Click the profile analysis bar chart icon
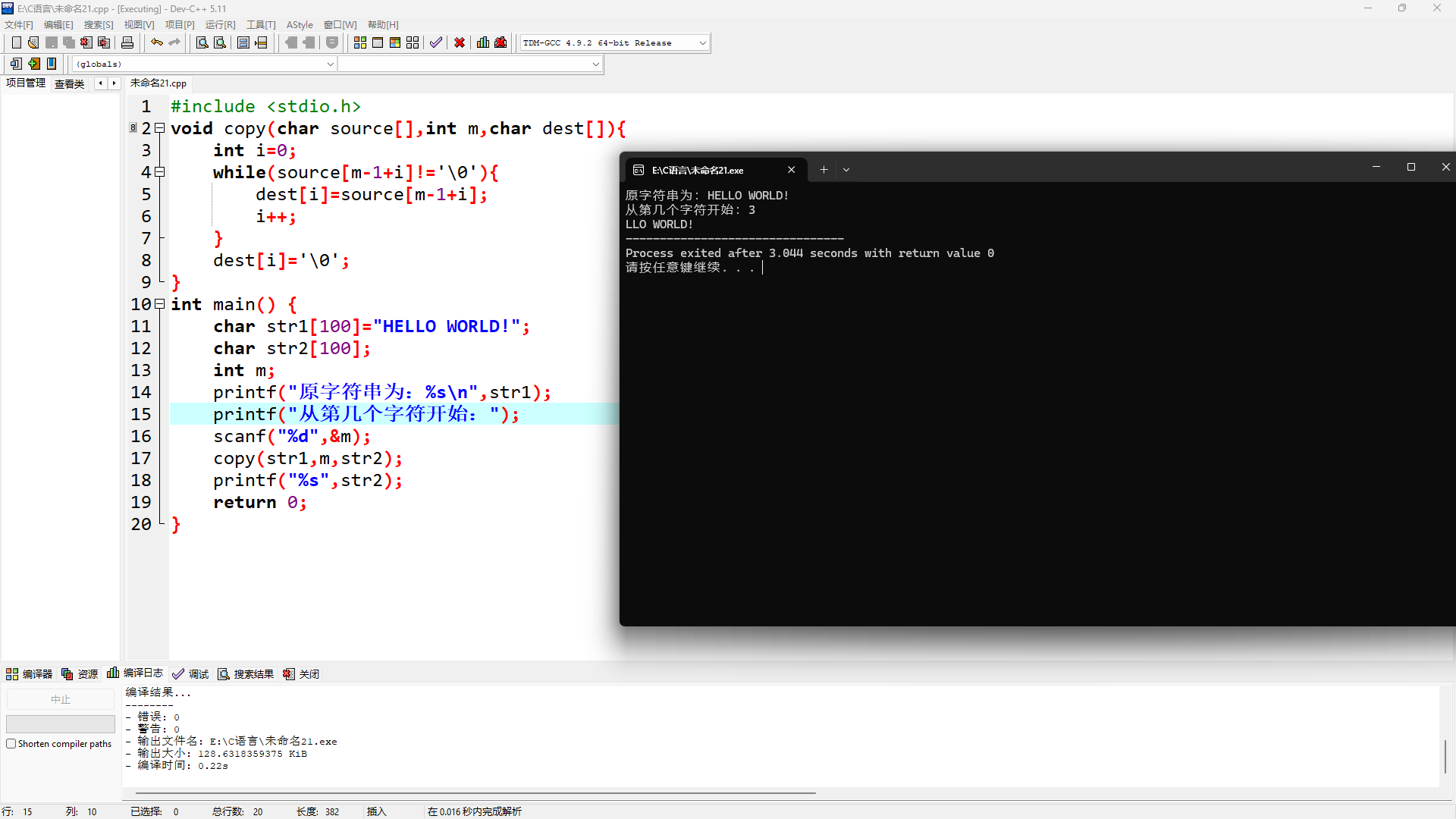This screenshot has height=819, width=1456. pos(483,43)
